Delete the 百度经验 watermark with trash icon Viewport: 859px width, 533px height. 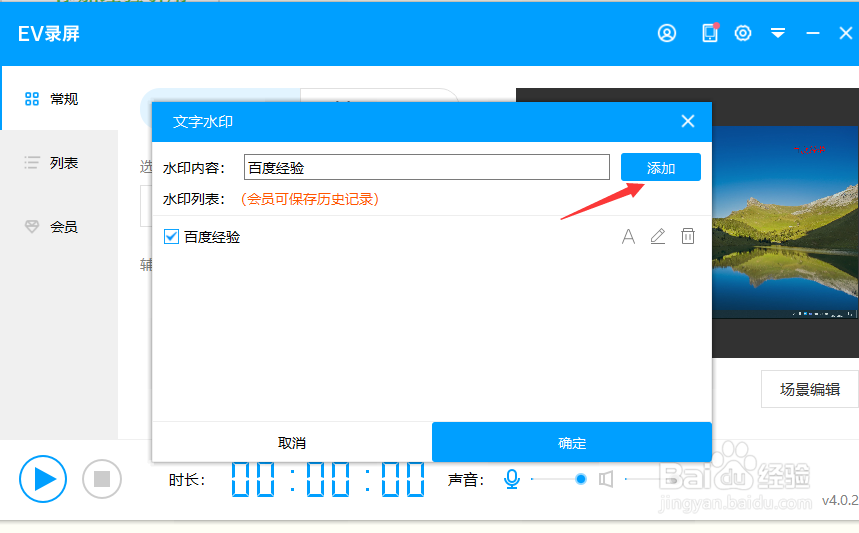click(x=688, y=236)
